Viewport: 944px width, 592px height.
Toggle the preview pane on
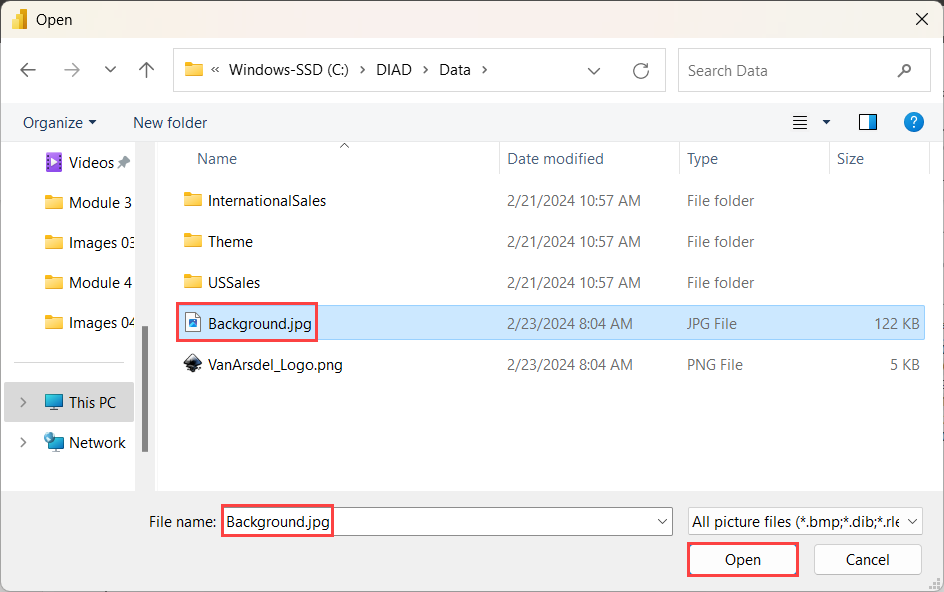867,122
